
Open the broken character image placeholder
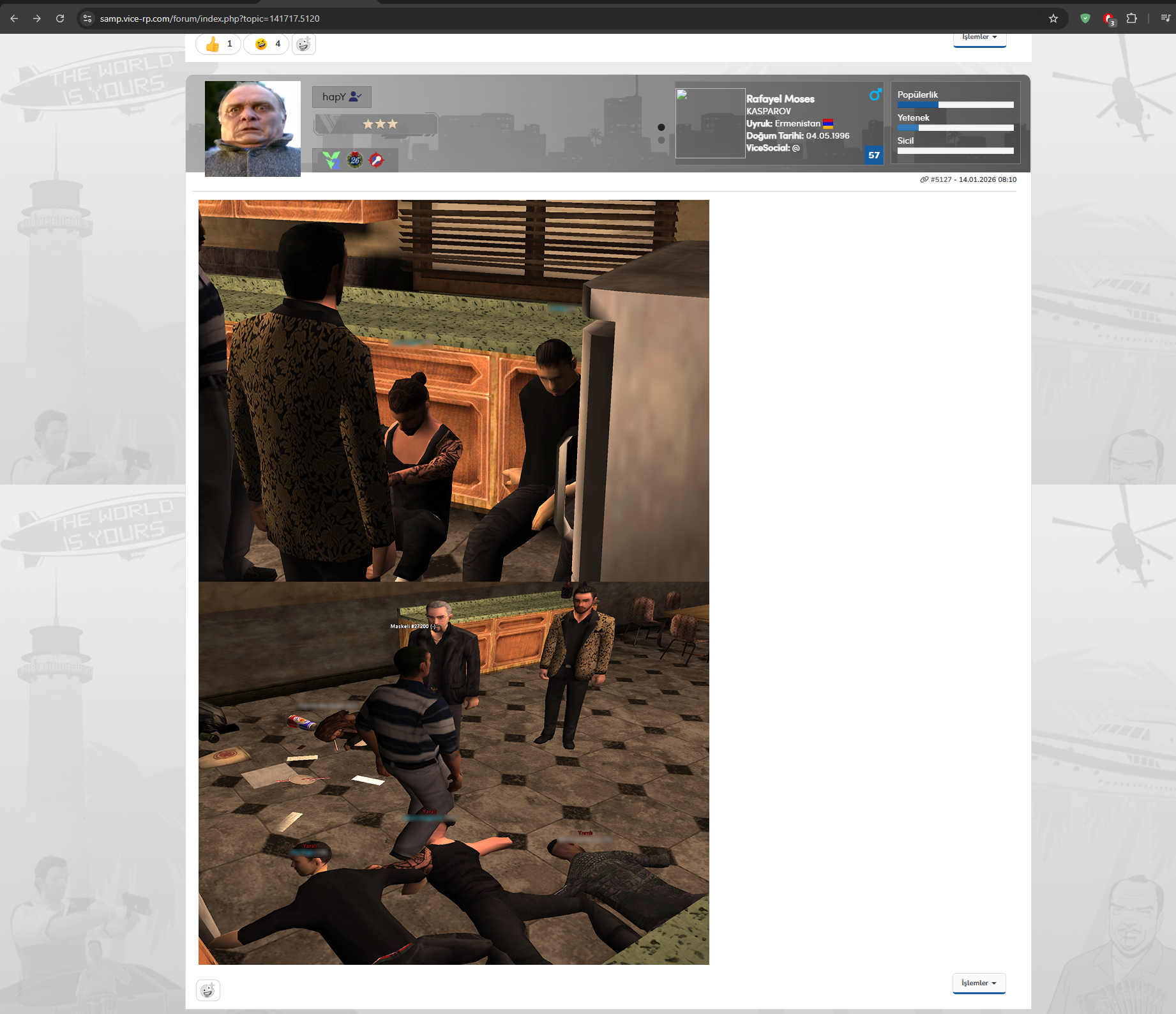click(x=711, y=123)
